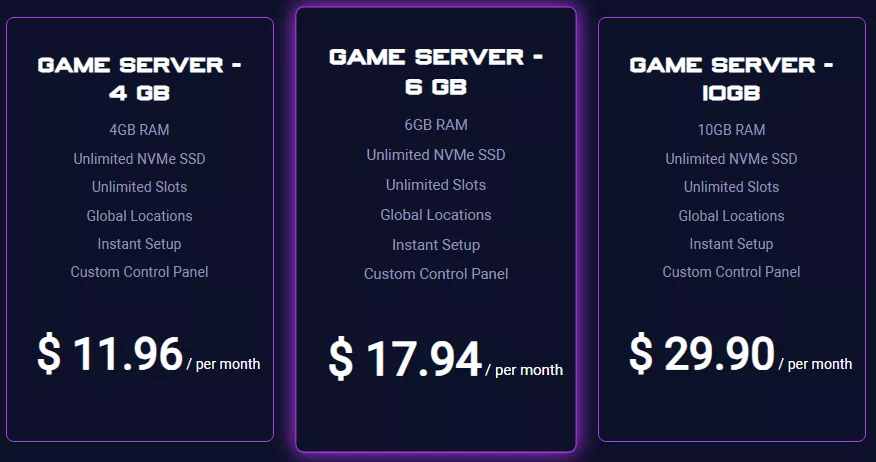This screenshot has height=462, width=876.
Task: Click Global Locations in 4 GB plan
Action: pos(139,216)
